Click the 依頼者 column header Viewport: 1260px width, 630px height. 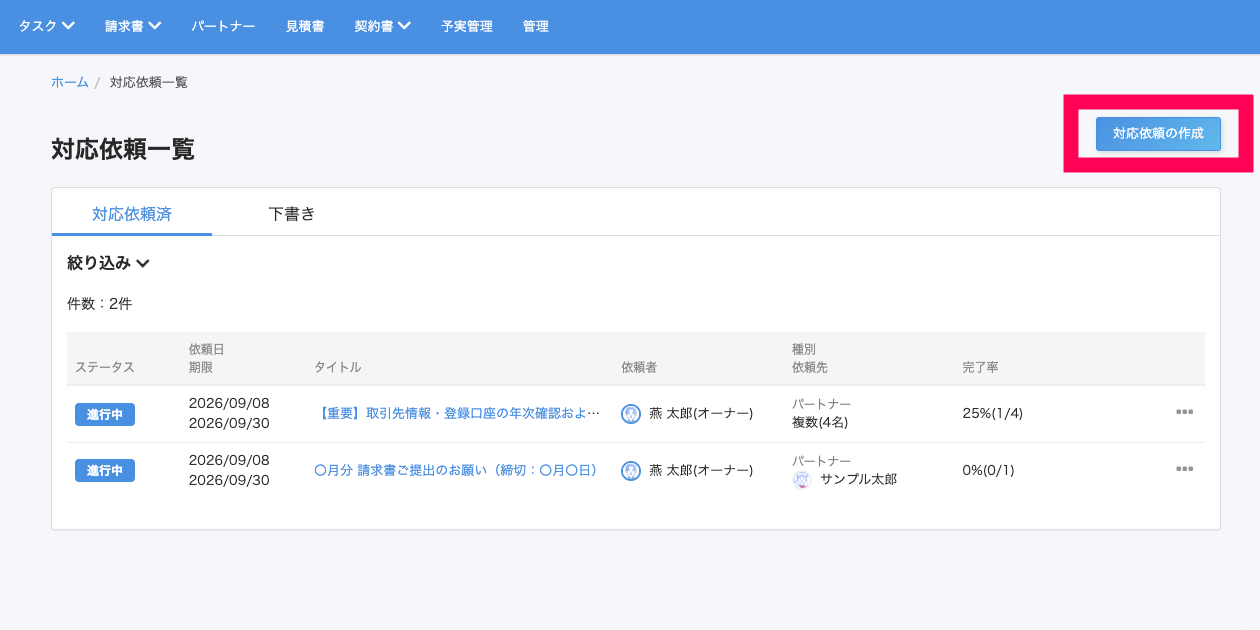click(638, 368)
